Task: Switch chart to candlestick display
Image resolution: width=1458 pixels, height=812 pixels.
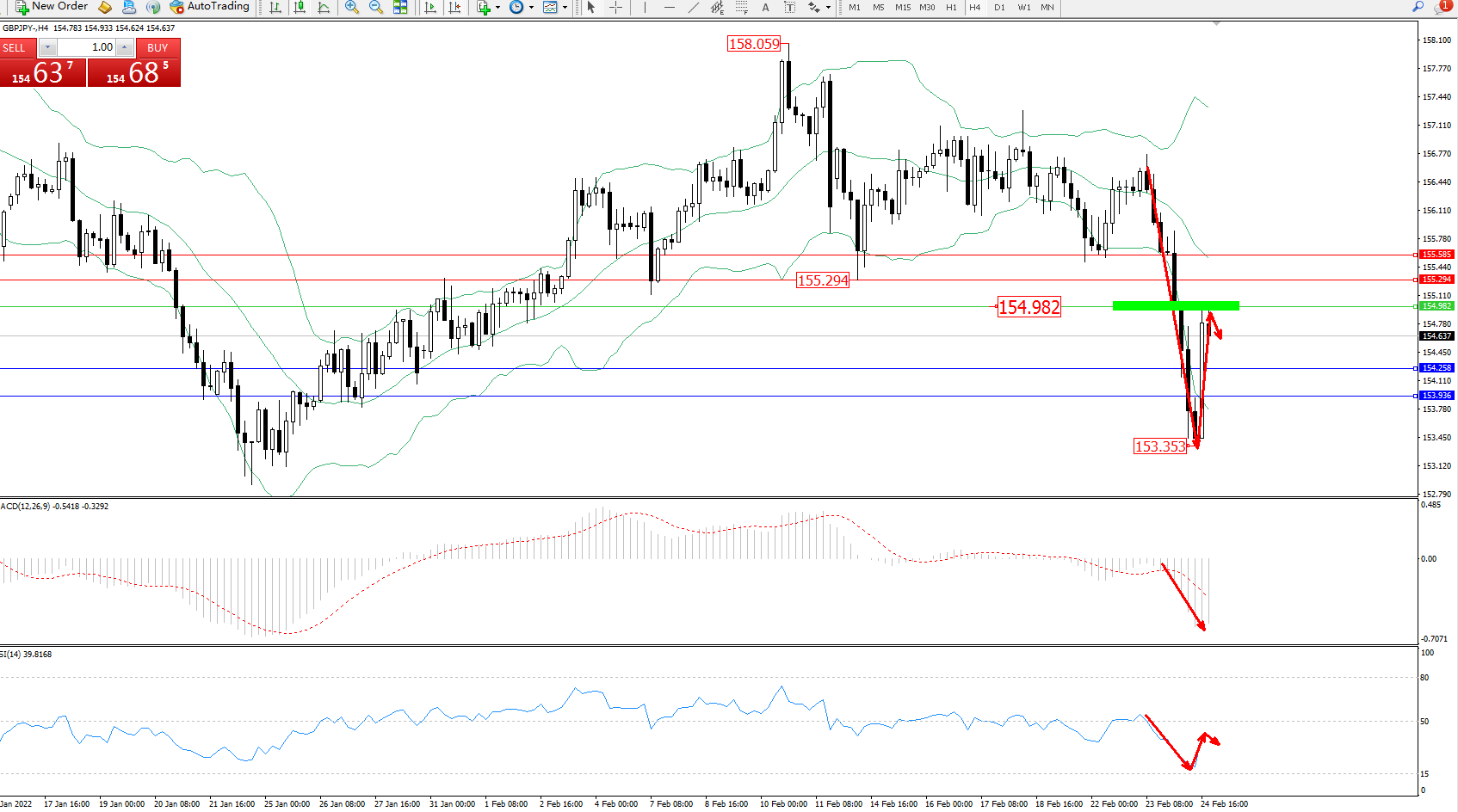Action: point(300,7)
